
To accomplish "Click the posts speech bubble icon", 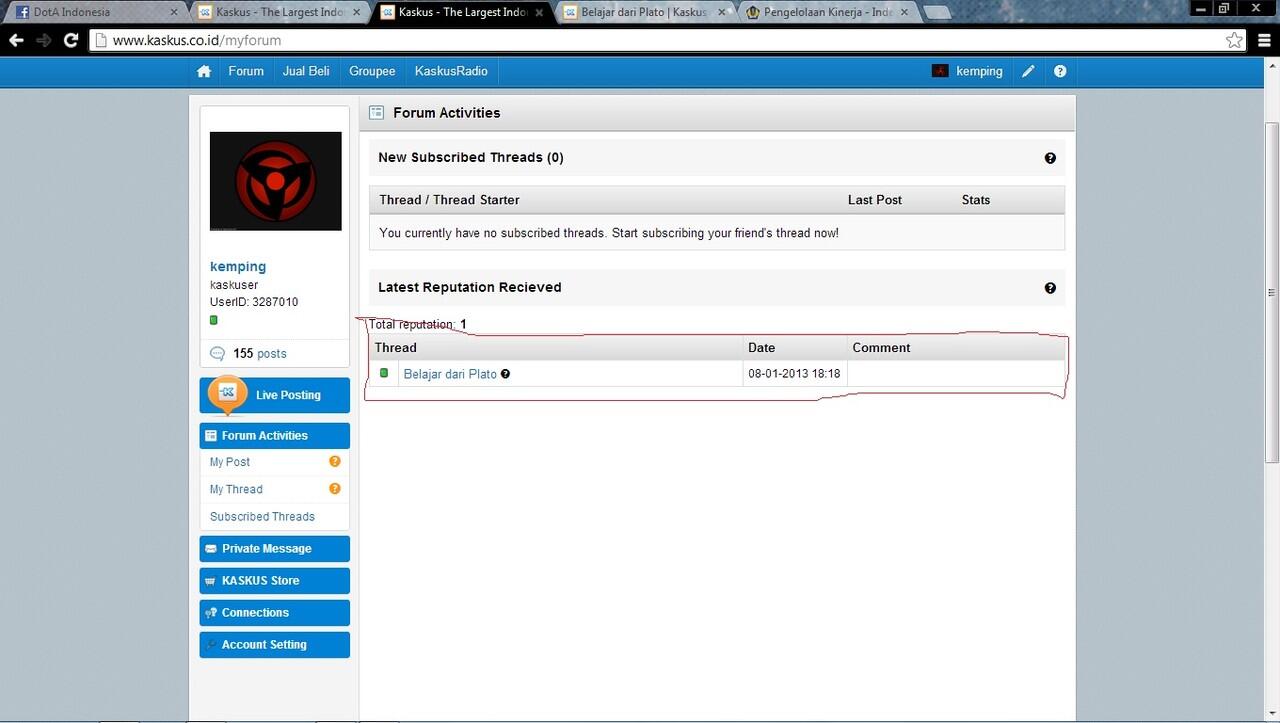I will click(x=217, y=353).
